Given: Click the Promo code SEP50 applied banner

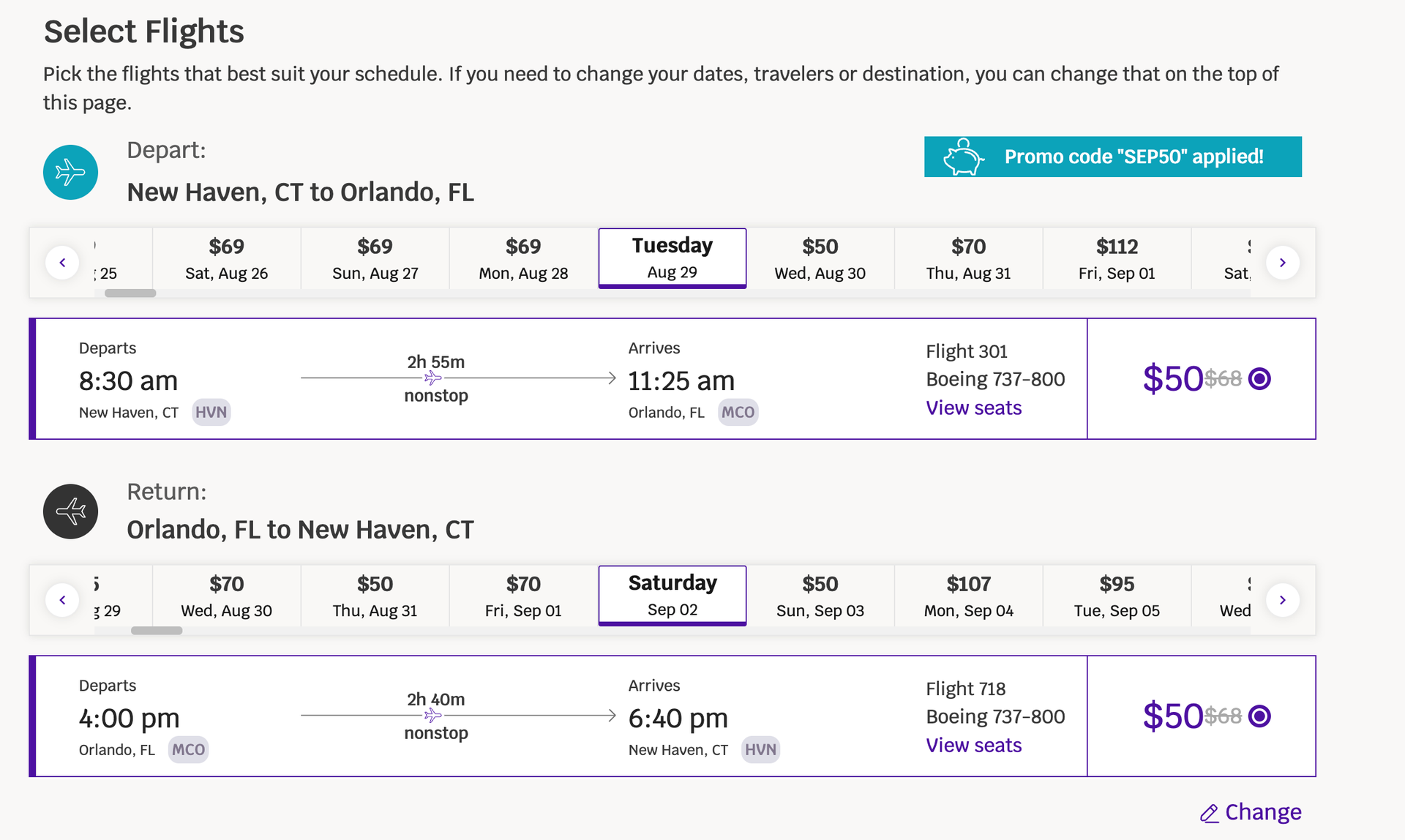Looking at the screenshot, I should pos(1112,157).
